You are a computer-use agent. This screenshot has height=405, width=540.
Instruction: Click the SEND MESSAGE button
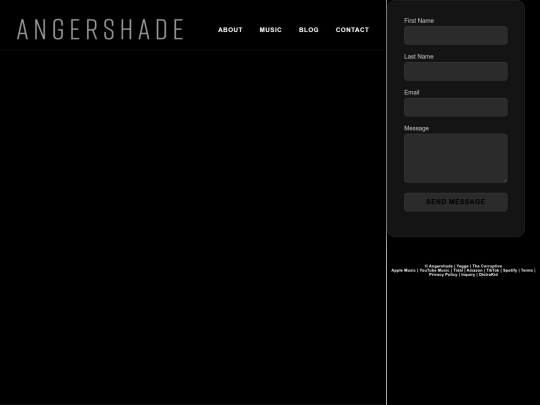pyautogui.click(x=456, y=202)
